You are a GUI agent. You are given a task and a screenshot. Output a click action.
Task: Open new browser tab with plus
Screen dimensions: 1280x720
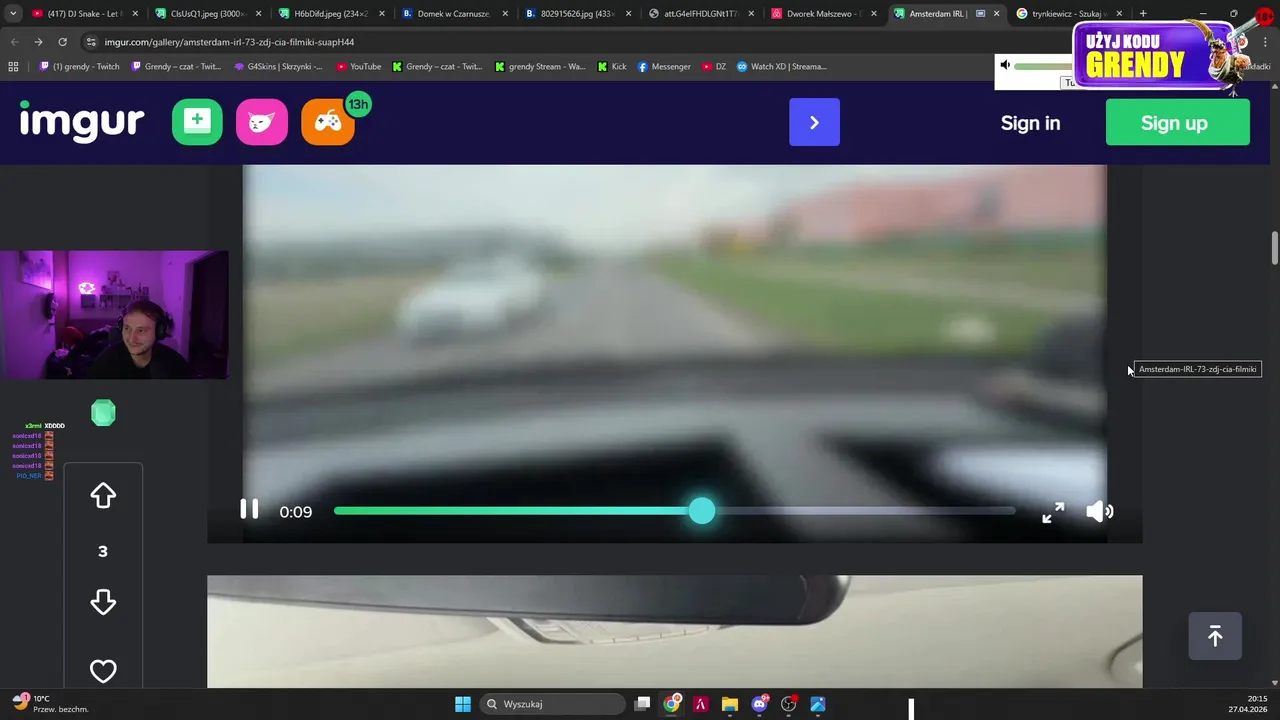(x=1143, y=14)
